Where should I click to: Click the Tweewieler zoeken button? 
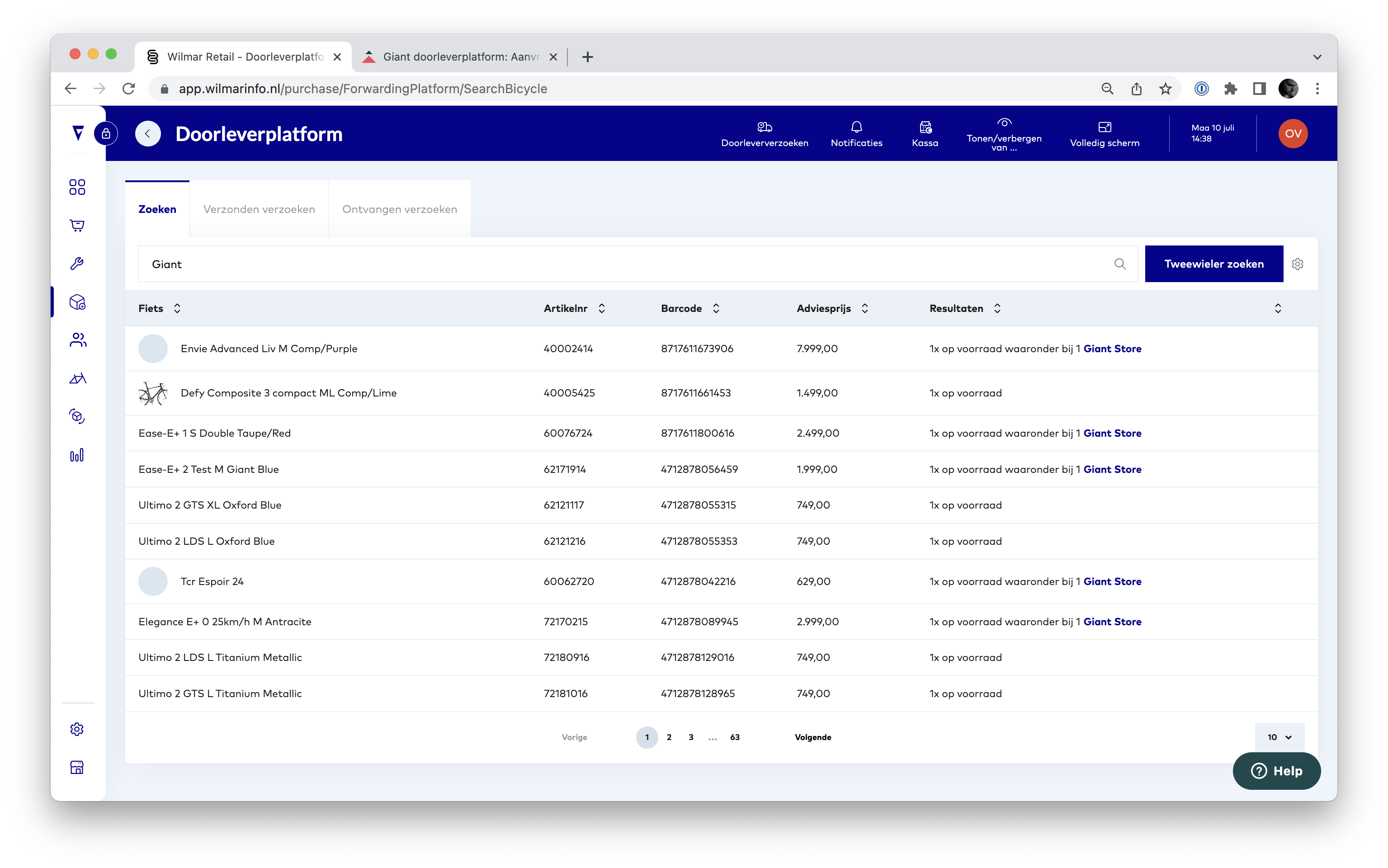[x=1213, y=264]
